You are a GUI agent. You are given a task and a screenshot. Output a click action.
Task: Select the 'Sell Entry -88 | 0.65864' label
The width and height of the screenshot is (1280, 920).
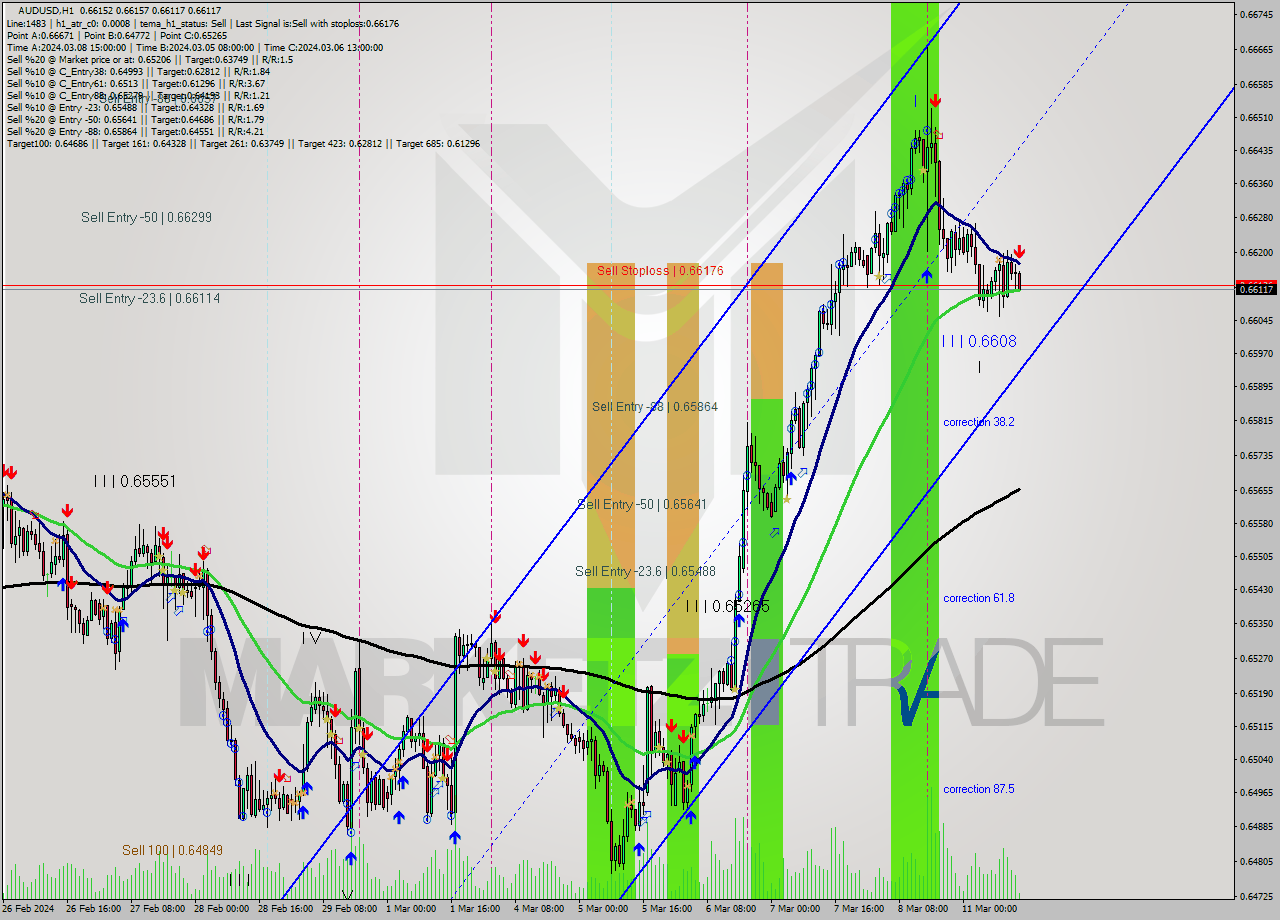tap(654, 406)
